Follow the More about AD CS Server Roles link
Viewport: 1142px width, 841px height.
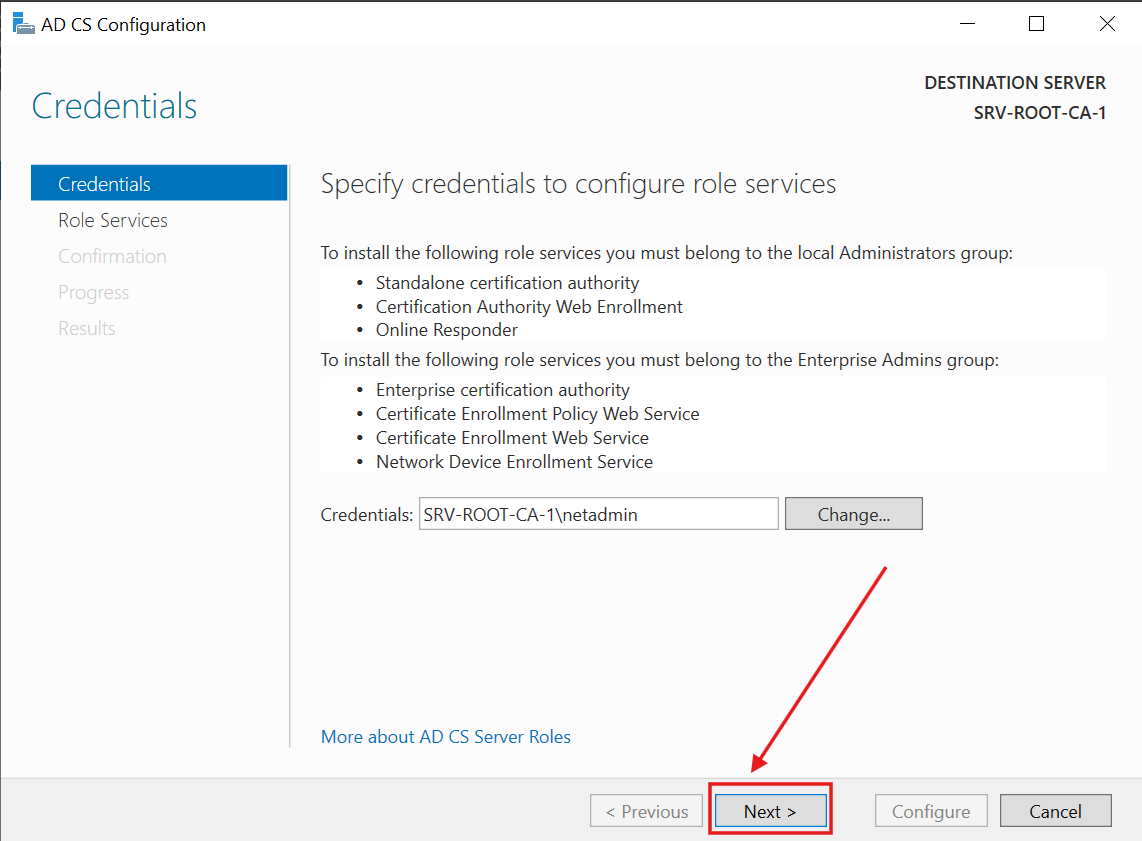pos(445,736)
